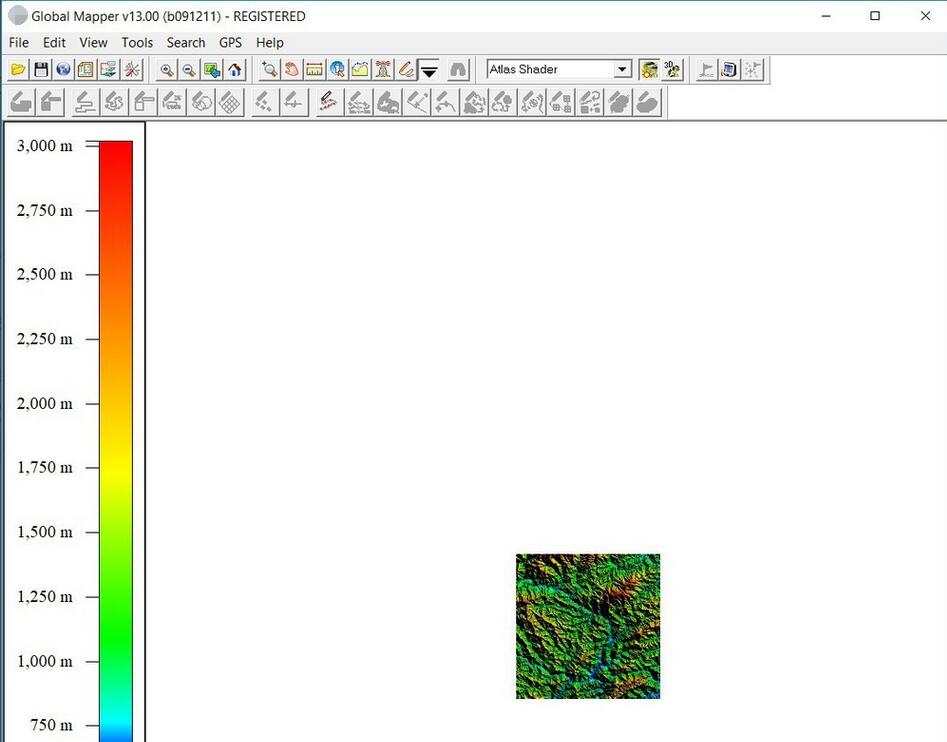The height and width of the screenshot is (742, 947).
Task: Open the Search menu
Action: tap(185, 42)
